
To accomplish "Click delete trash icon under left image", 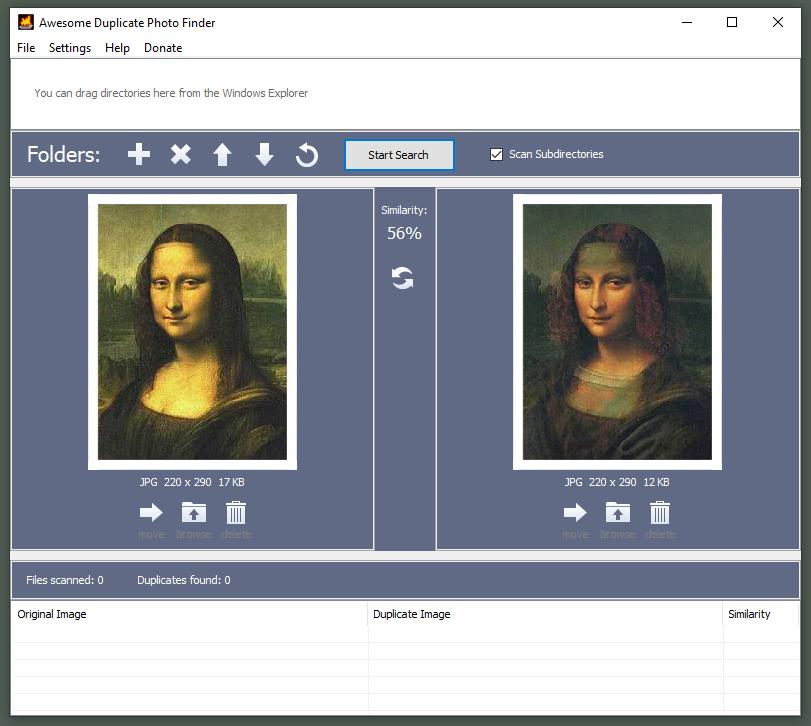I will pos(236,512).
